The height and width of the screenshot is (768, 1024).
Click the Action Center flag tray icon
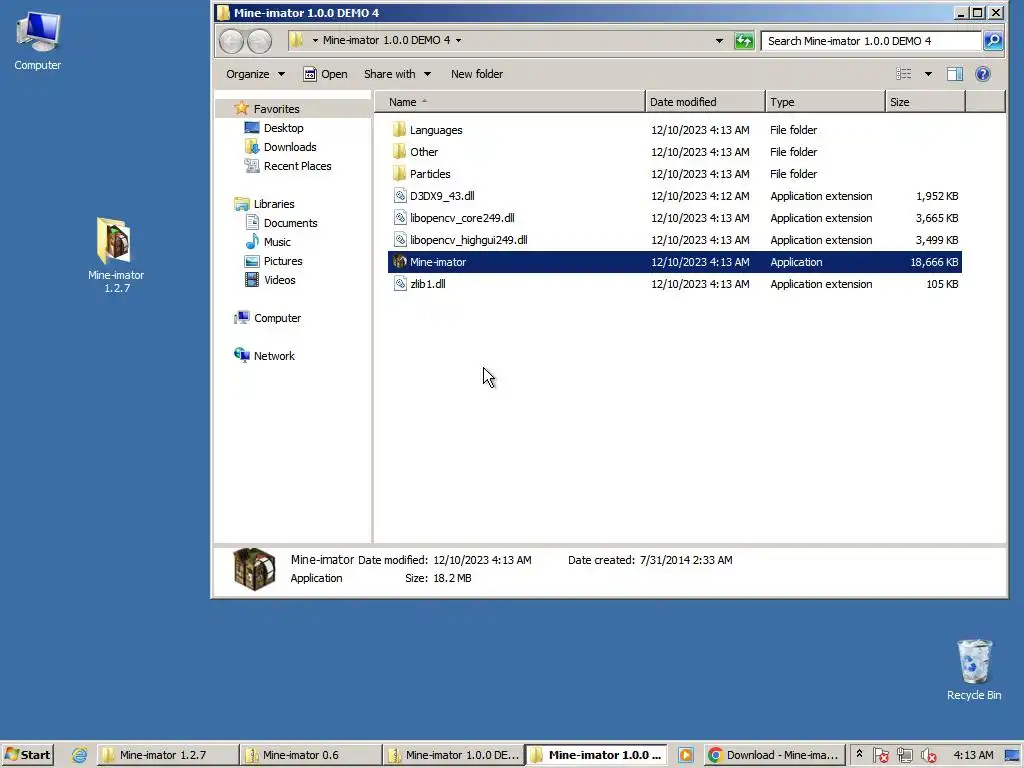pos(880,755)
